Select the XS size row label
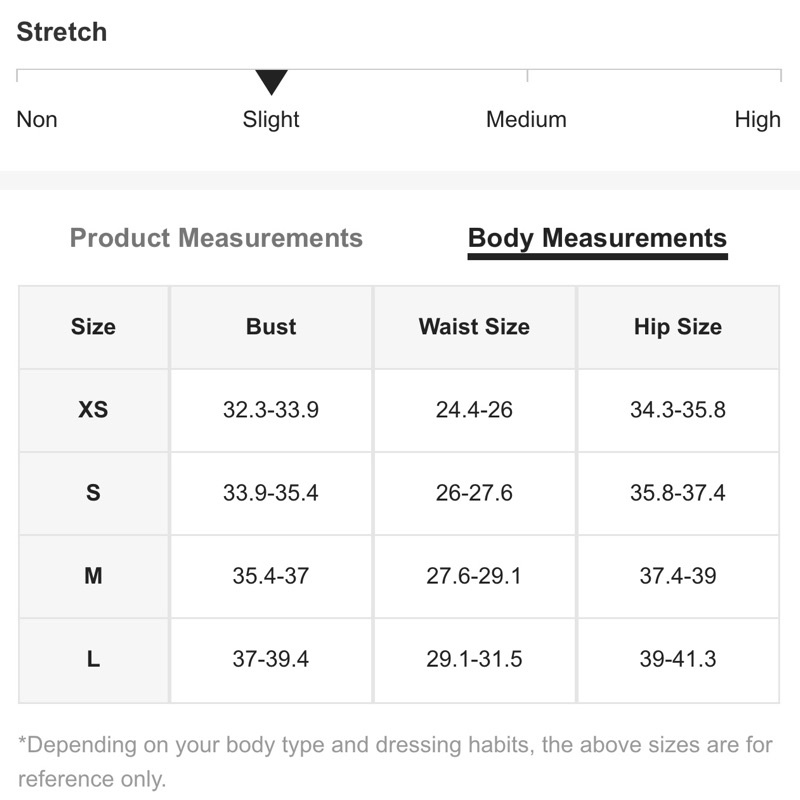 (93, 410)
